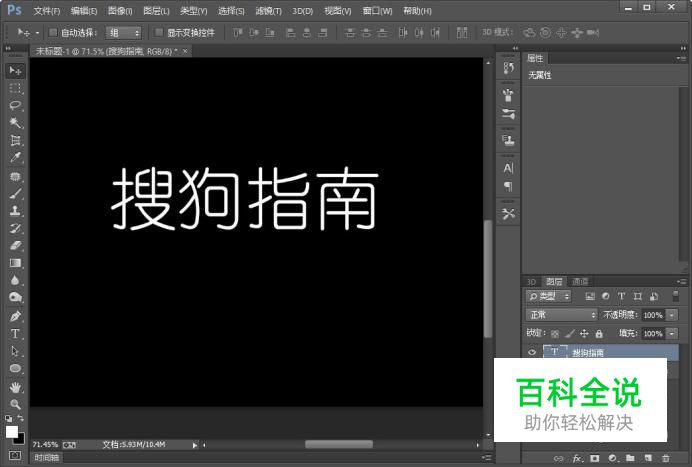
Task: Click the layer style fx icon
Action: [x=577, y=459]
